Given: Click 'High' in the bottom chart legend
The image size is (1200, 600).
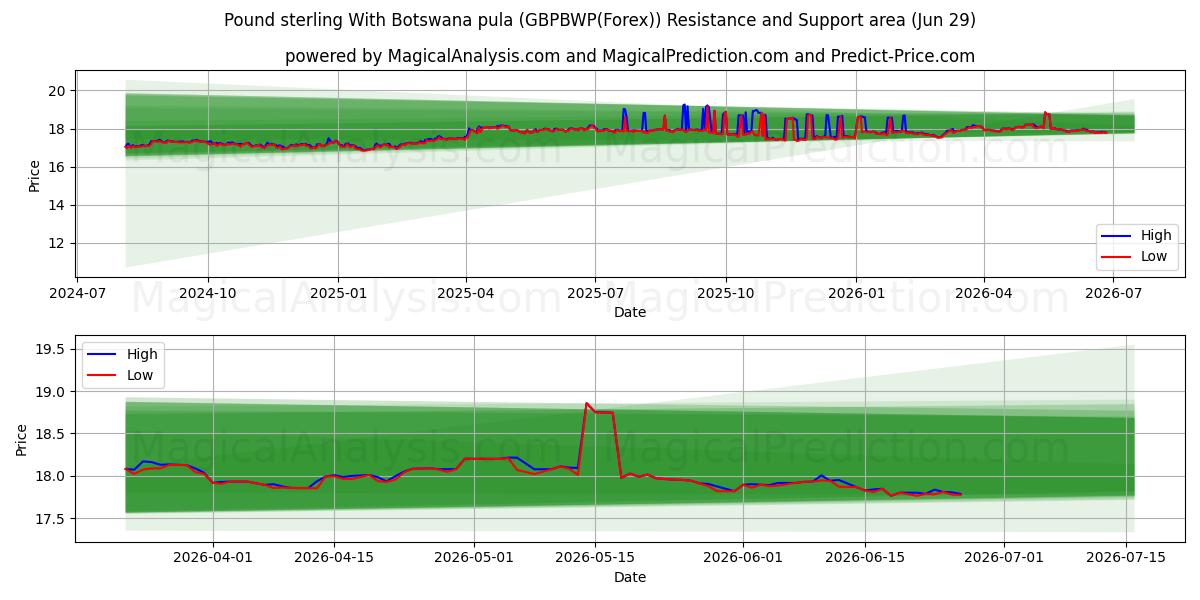Looking at the screenshot, I should click(142, 355).
